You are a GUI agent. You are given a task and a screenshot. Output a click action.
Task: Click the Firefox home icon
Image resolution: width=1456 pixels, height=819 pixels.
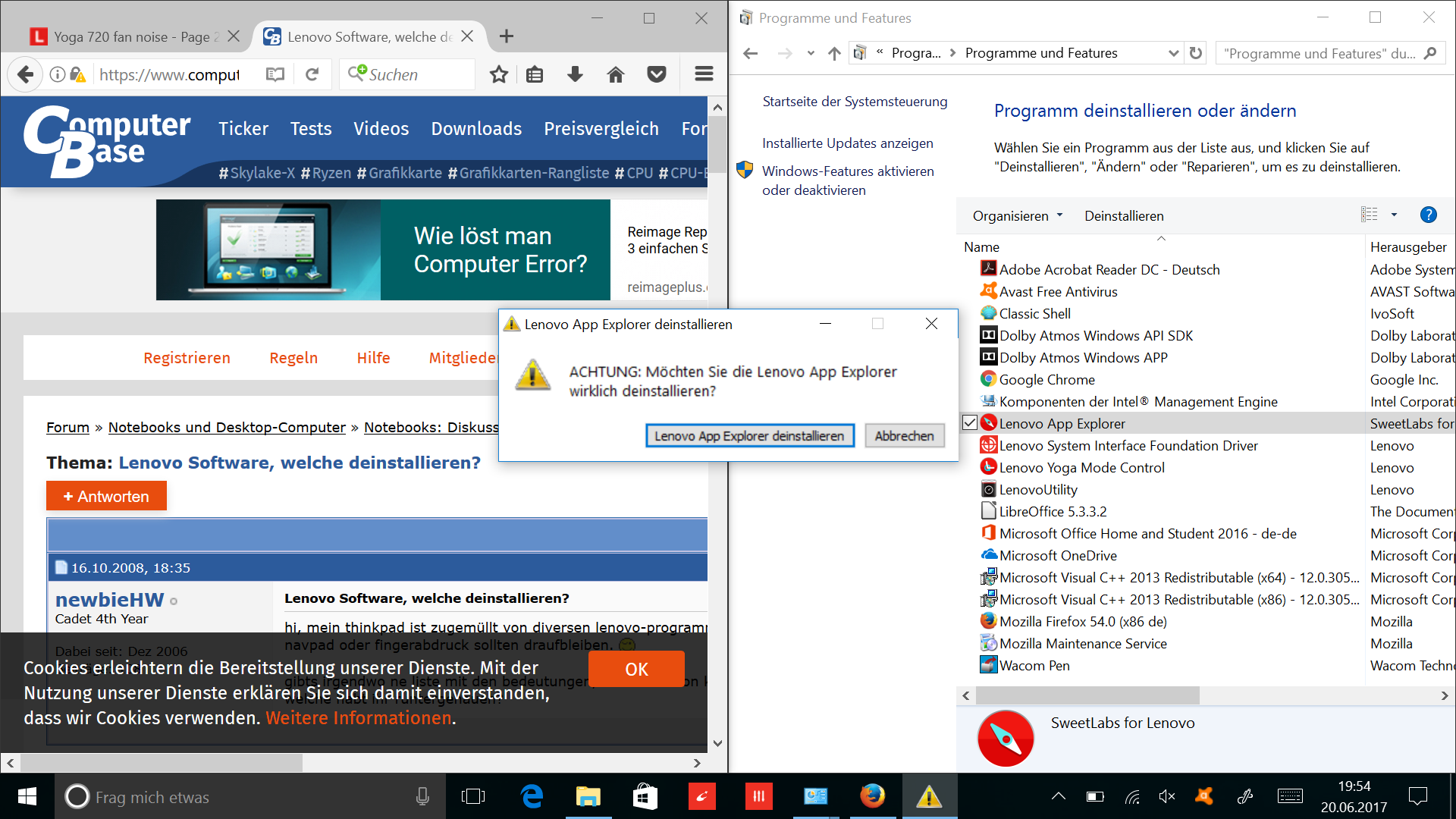click(616, 74)
